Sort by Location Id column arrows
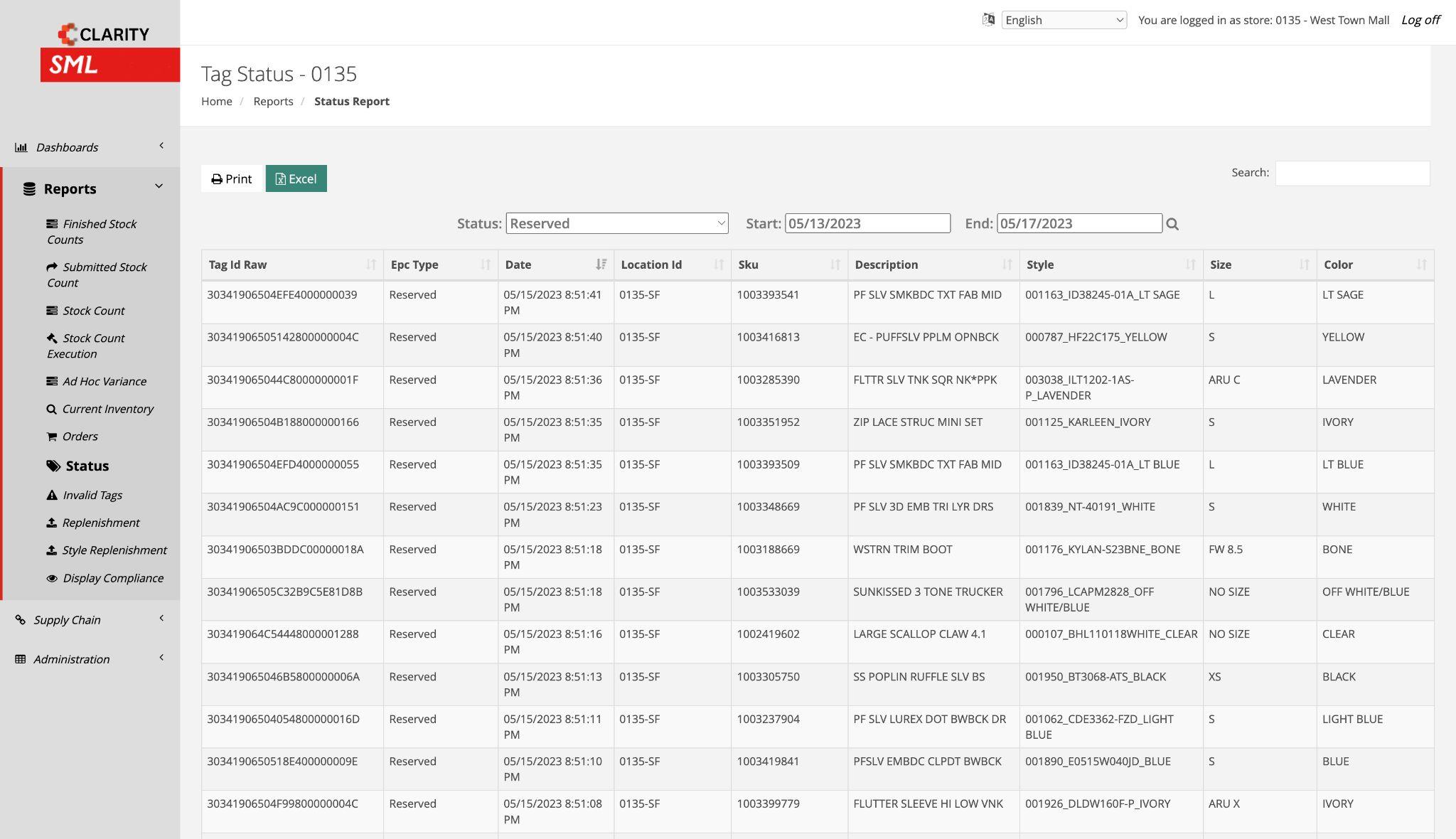The height and width of the screenshot is (839, 1456). (719, 264)
